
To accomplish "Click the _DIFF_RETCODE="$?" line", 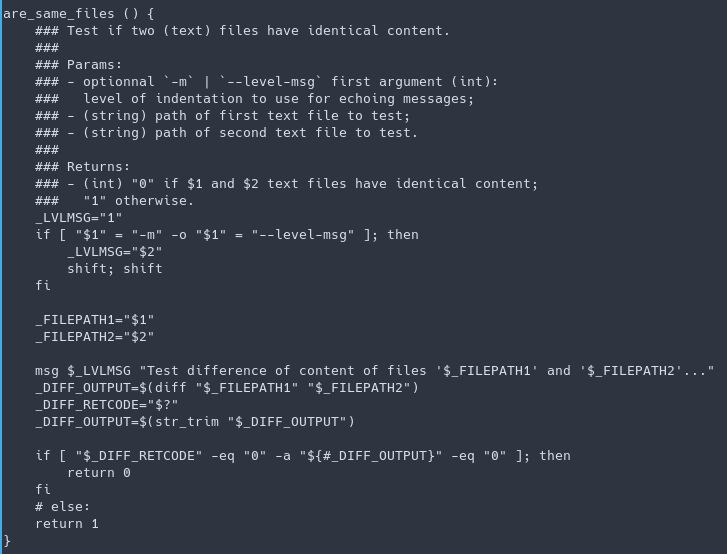I will pyautogui.click(x=107, y=404).
